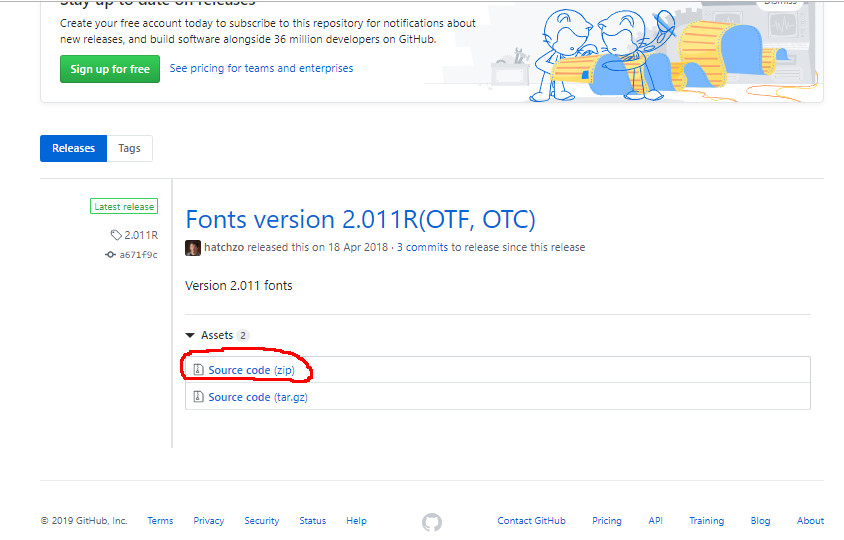844x540 pixels.
Task: Open the Terms footer link
Action: click(x=160, y=521)
